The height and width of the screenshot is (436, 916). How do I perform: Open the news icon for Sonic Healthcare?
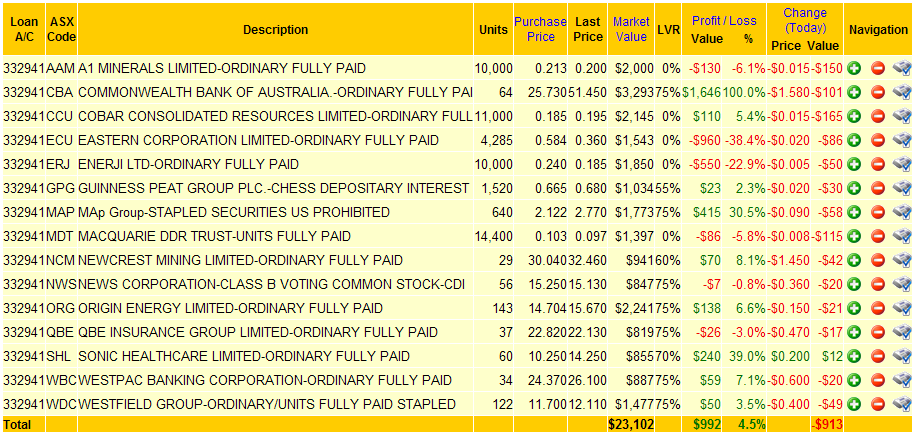click(903, 356)
